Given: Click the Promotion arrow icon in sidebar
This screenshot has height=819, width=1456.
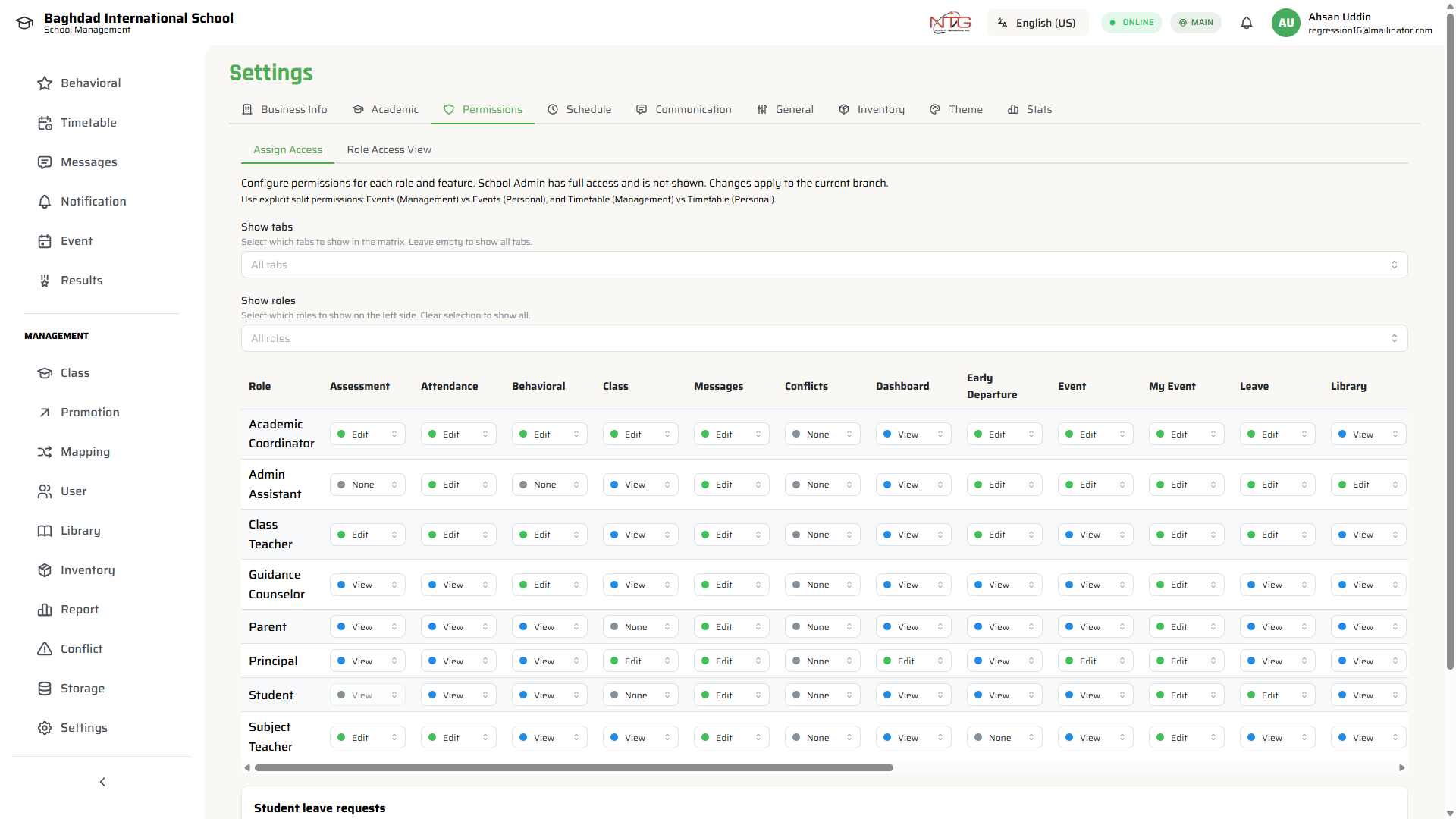Looking at the screenshot, I should [45, 413].
